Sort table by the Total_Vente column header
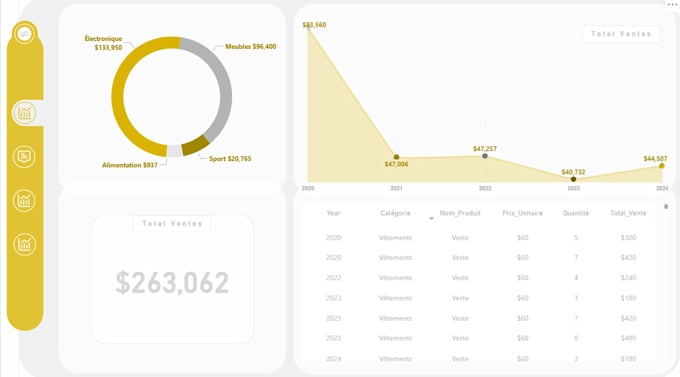Image resolution: width=680 pixels, height=377 pixels. pyautogui.click(x=628, y=213)
